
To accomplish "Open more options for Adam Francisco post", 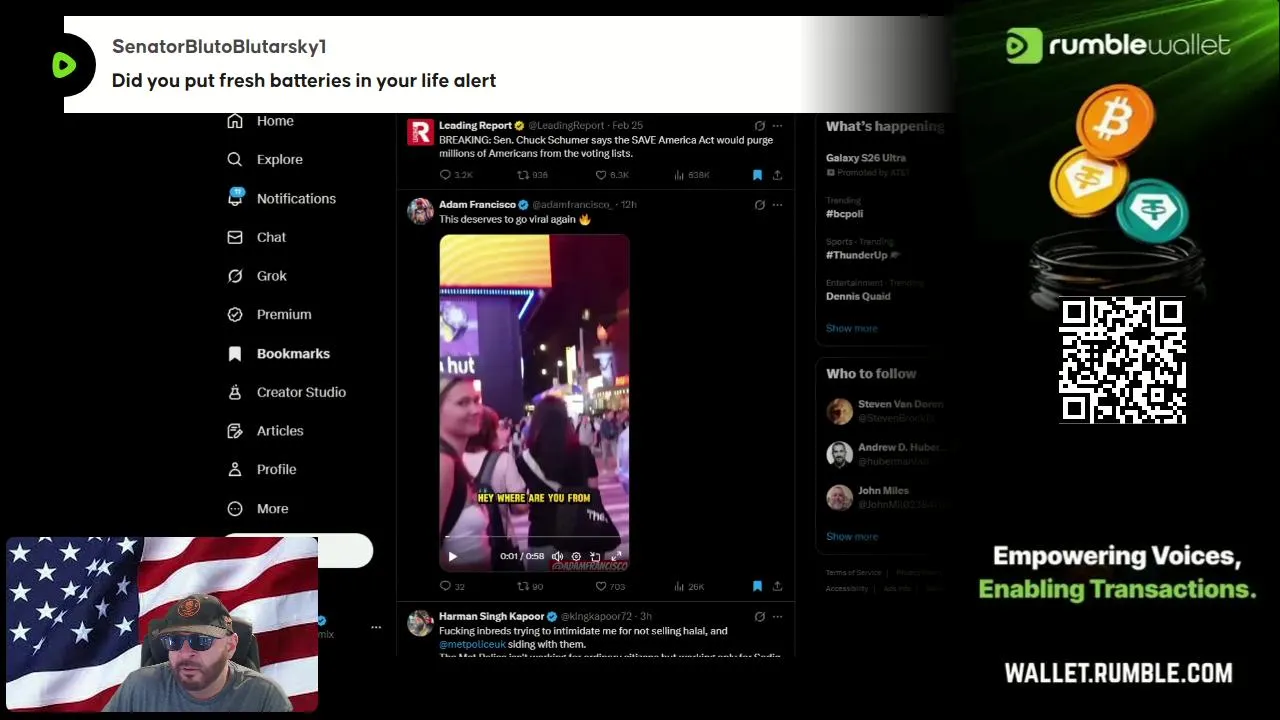I will tap(777, 205).
